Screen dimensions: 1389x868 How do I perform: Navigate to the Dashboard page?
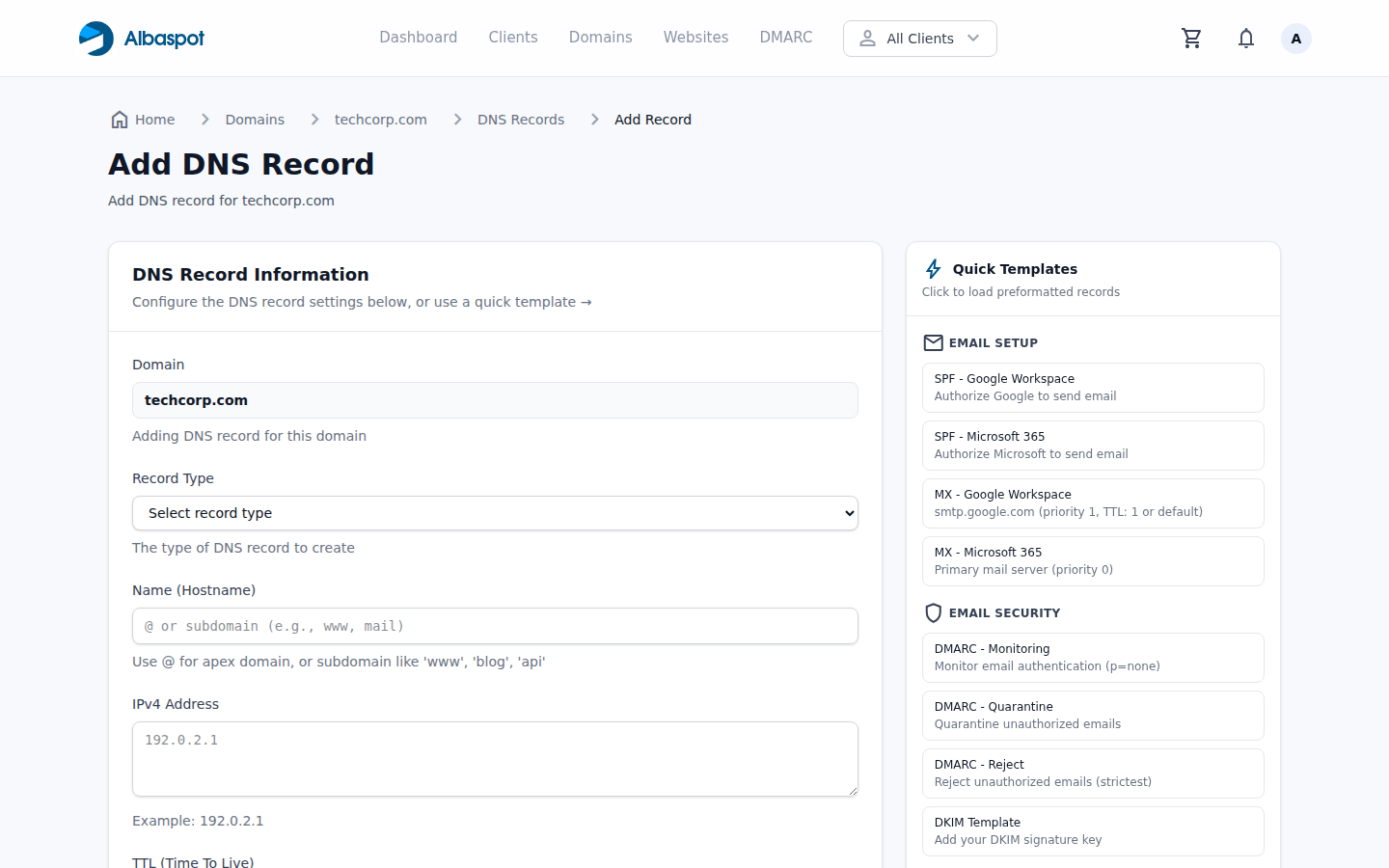click(419, 38)
